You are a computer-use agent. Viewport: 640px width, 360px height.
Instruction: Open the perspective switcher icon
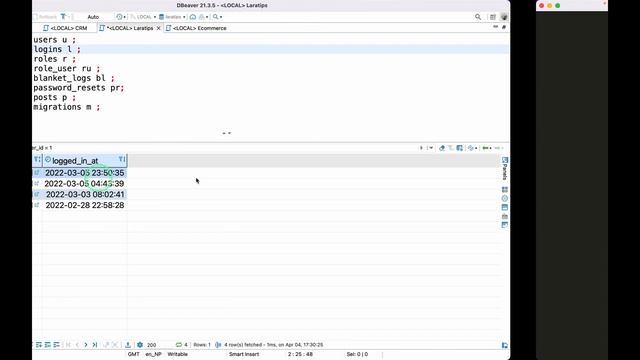click(x=493, y=17)
